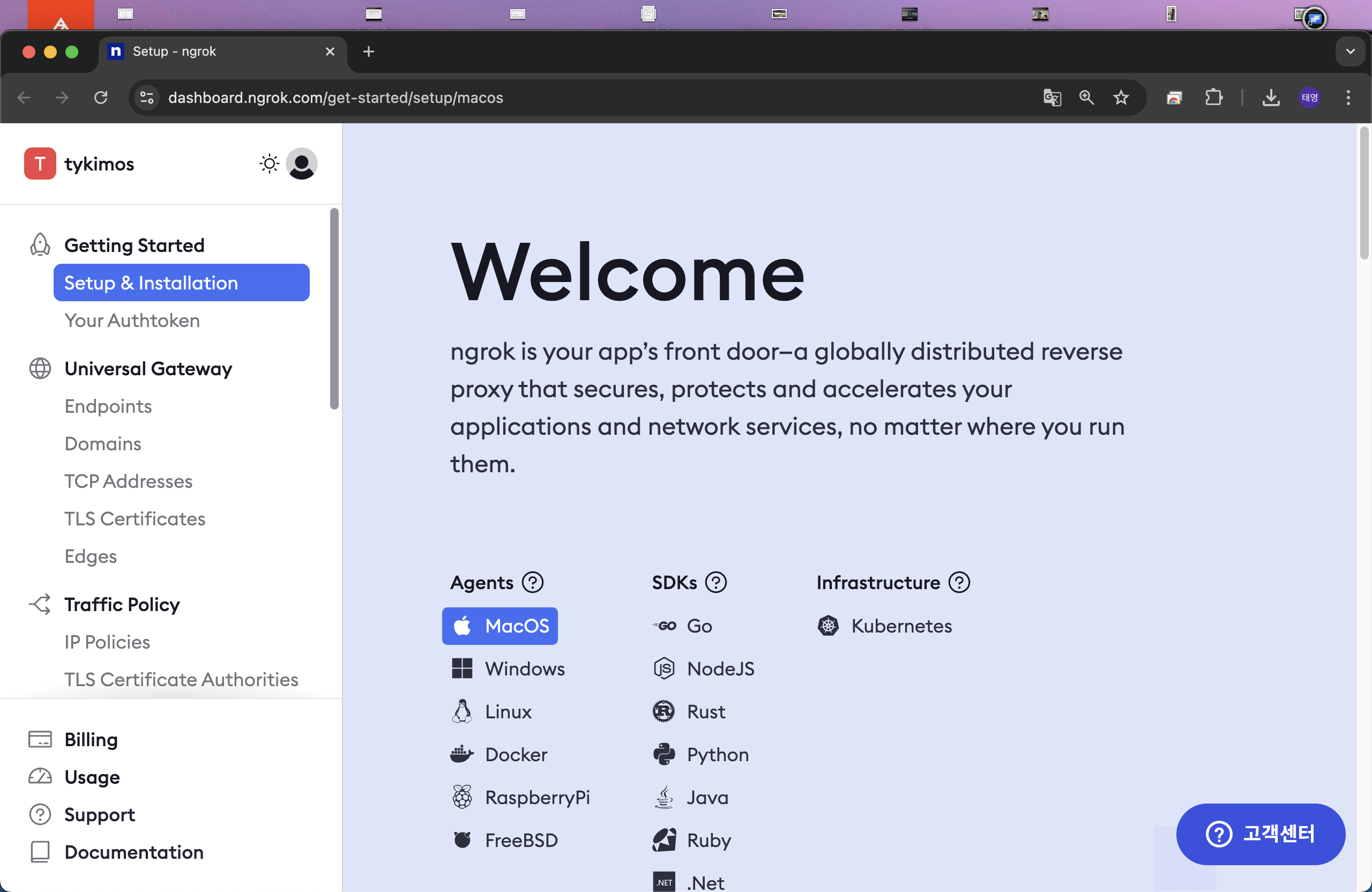Open the Chrome profile 태영 avatar
The width and height of the screenshot is (1372, 892).
[1310, 98]
